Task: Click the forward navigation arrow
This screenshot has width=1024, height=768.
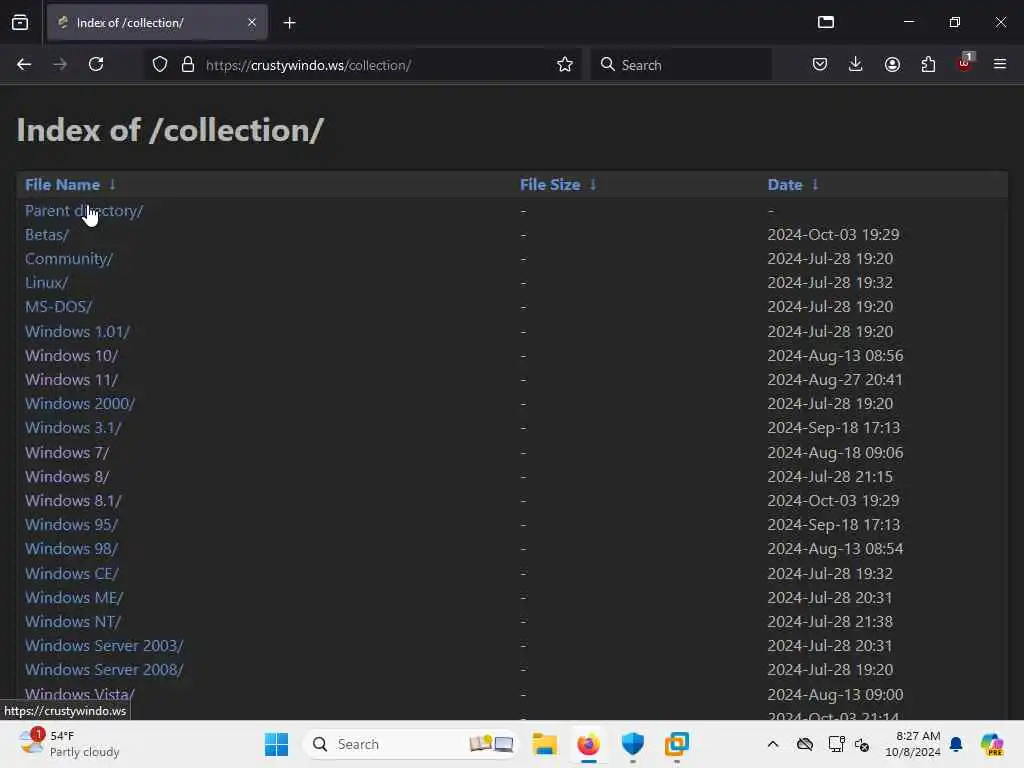Action: (x=60, y=65)
